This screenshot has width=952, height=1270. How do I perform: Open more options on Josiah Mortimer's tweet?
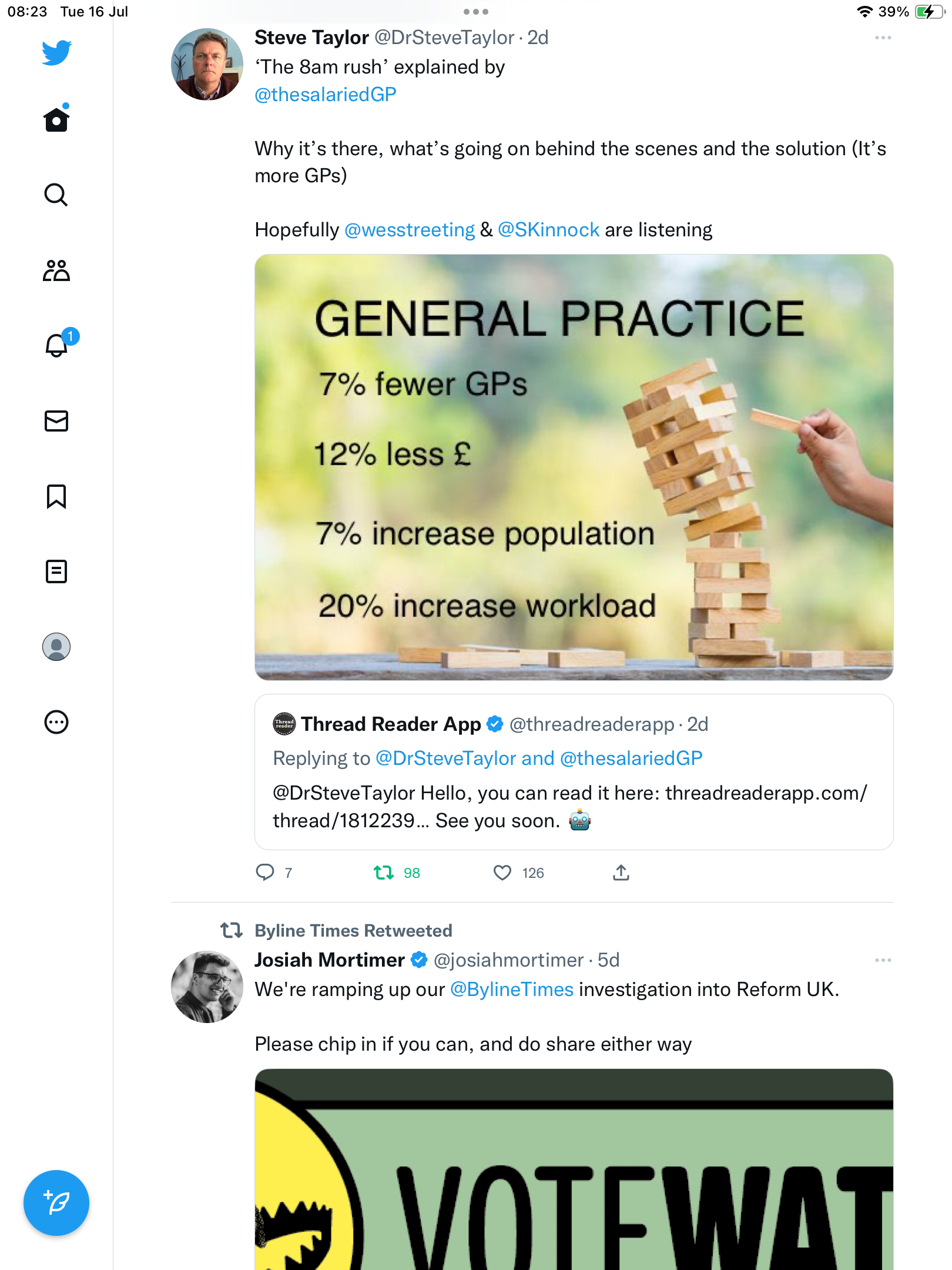click(x=883, y=960)
